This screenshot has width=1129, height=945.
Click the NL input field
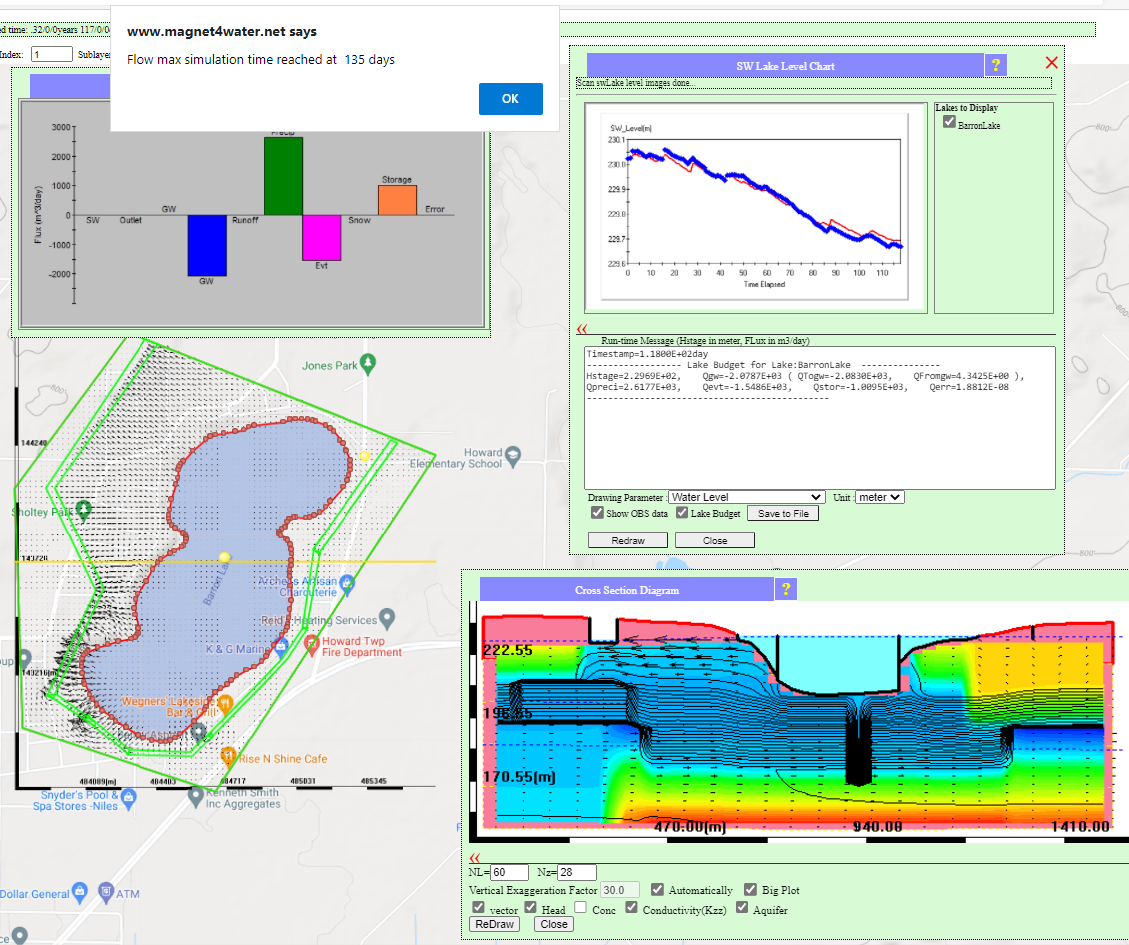pos(509,872)
